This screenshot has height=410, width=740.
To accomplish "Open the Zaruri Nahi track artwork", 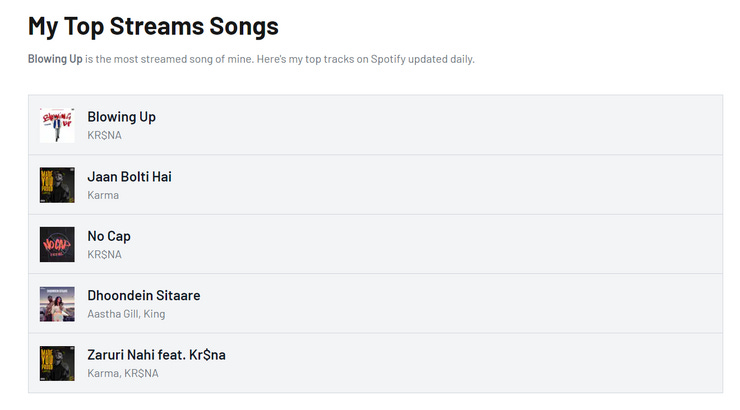I will click(x=57, y=363).
